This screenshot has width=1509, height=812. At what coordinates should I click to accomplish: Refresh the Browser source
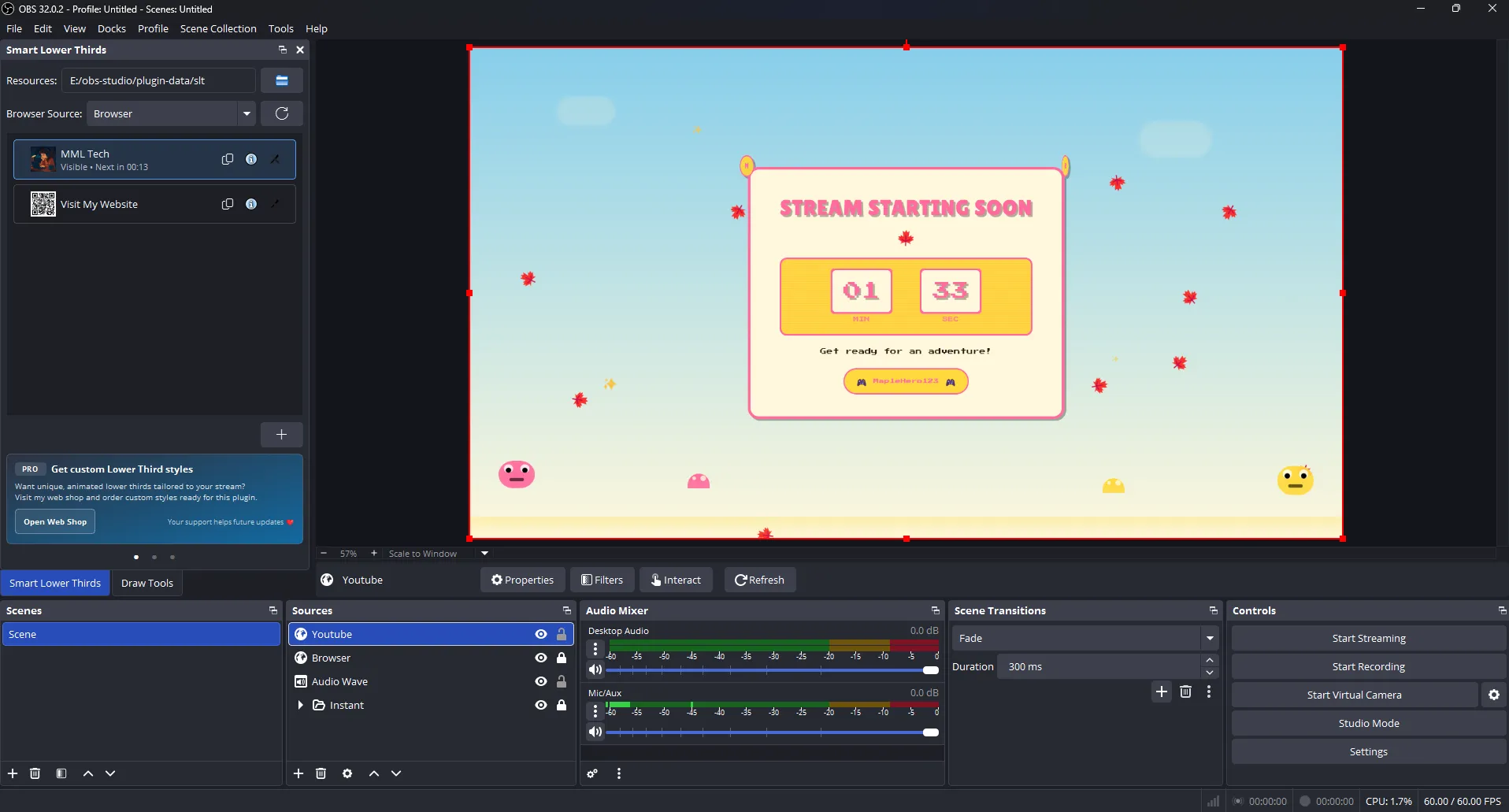click(x=281, y=113)
